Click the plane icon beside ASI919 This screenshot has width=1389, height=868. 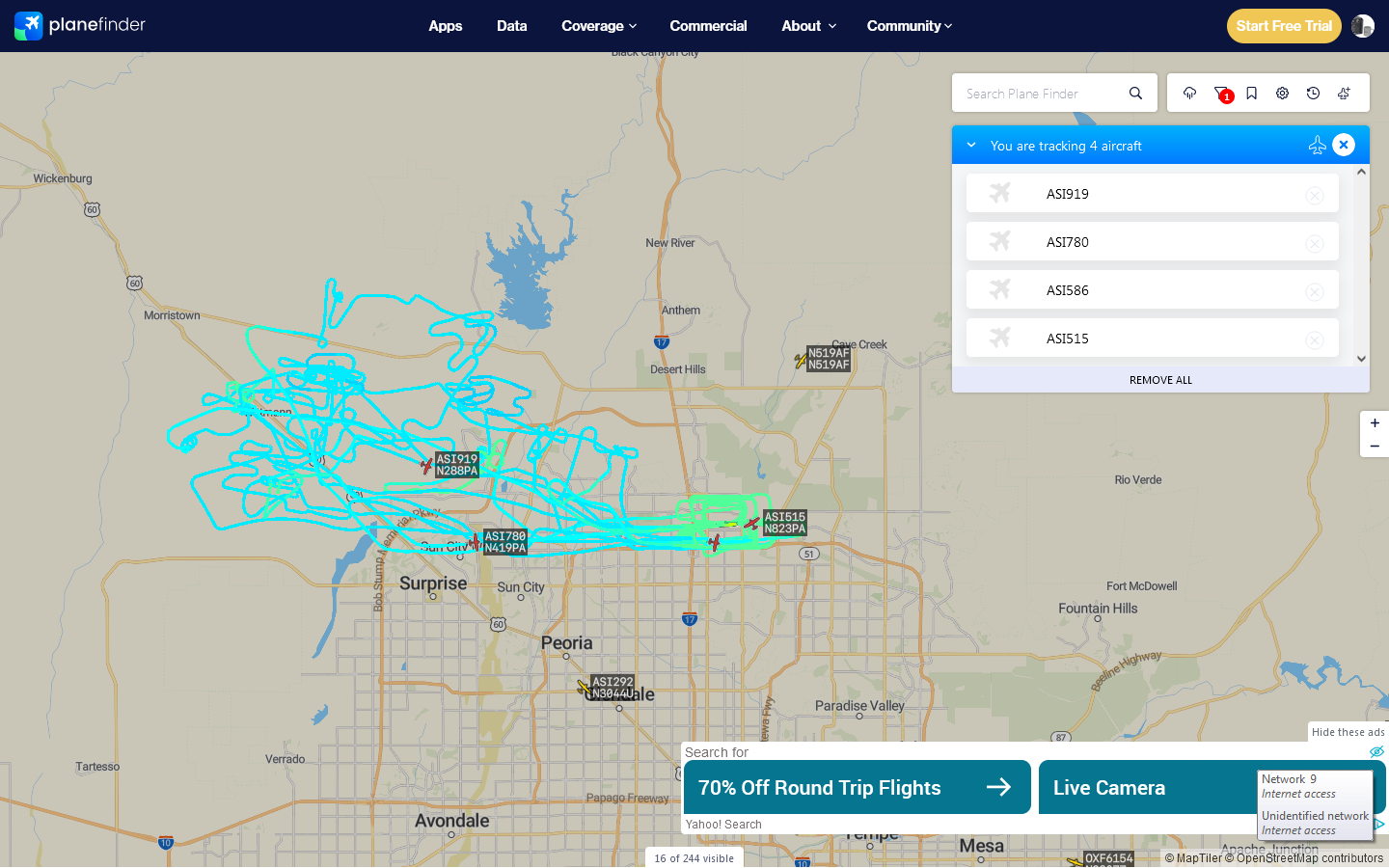[x=1000, y=193]
